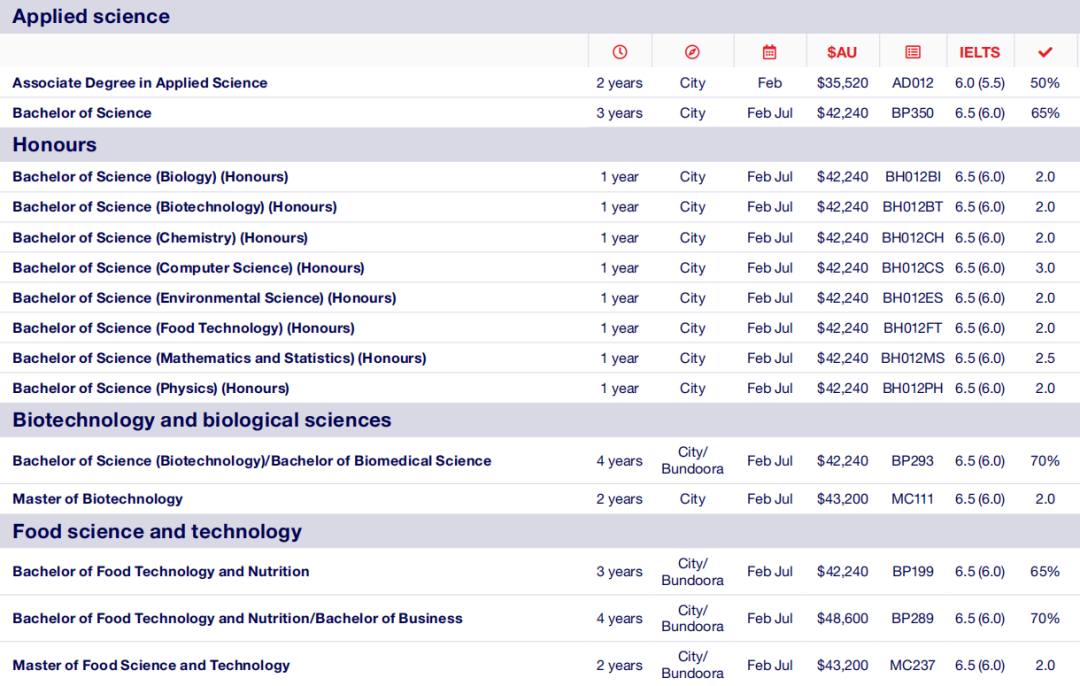Image resolution: width=1080 pixels, height=686 pixels.
Task: Click program code BH012BI
Action: [x=913, y=177]
